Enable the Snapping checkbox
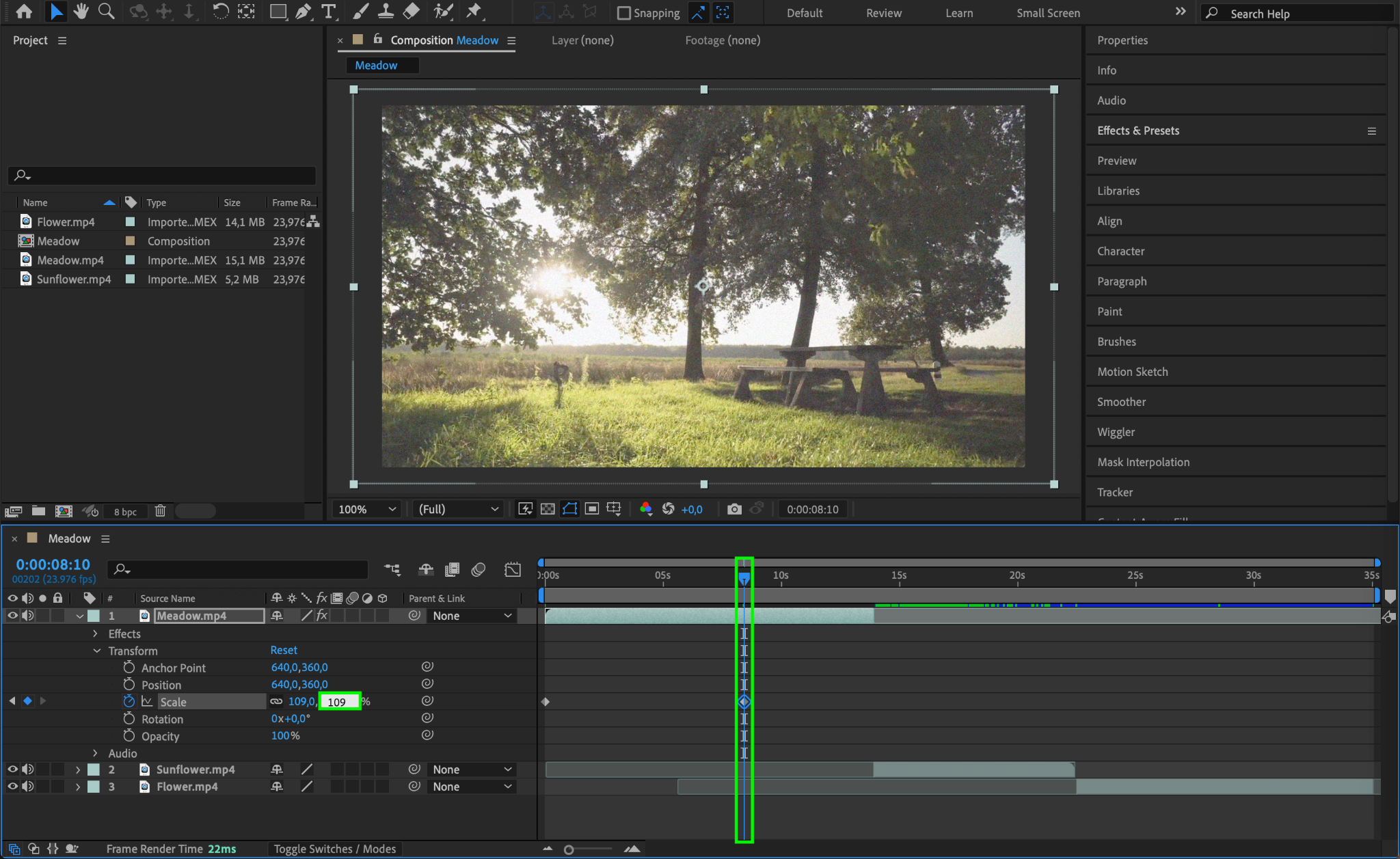 (623, 13)
